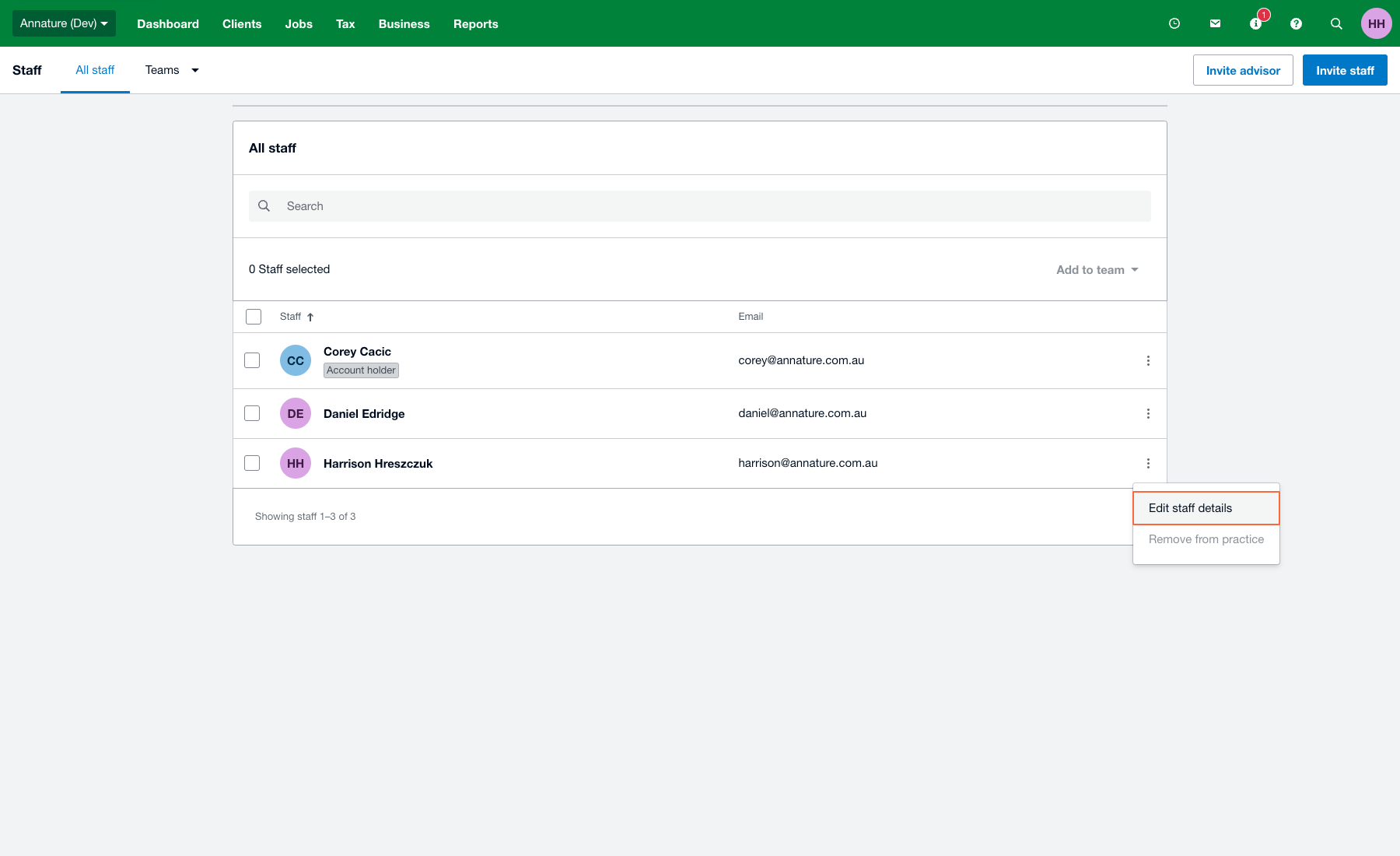
Task: Tick the checkbox for Daniel Edridge
Action: coord(252,413)
